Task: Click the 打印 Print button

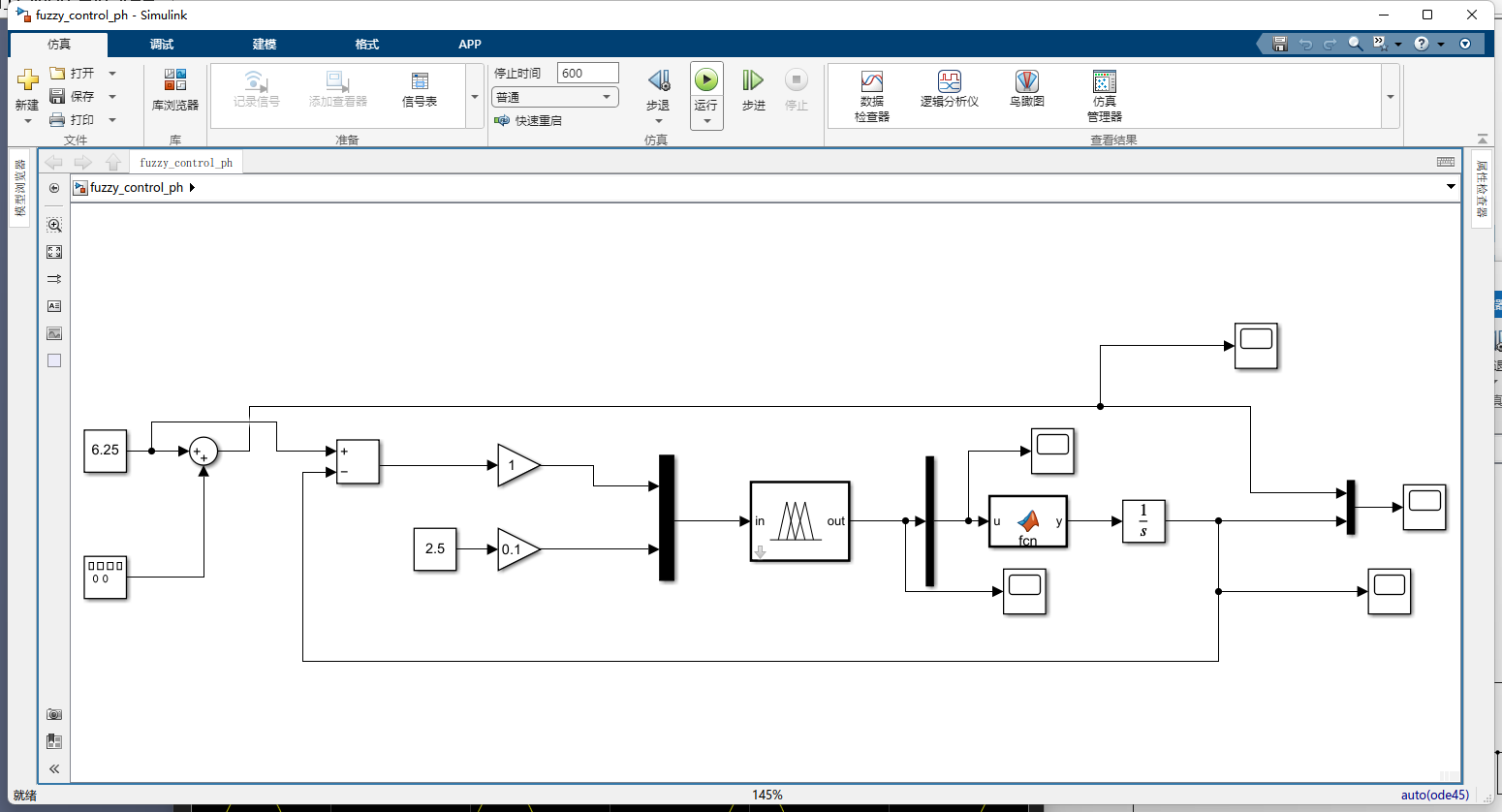Action: click(x=73, y=119)
